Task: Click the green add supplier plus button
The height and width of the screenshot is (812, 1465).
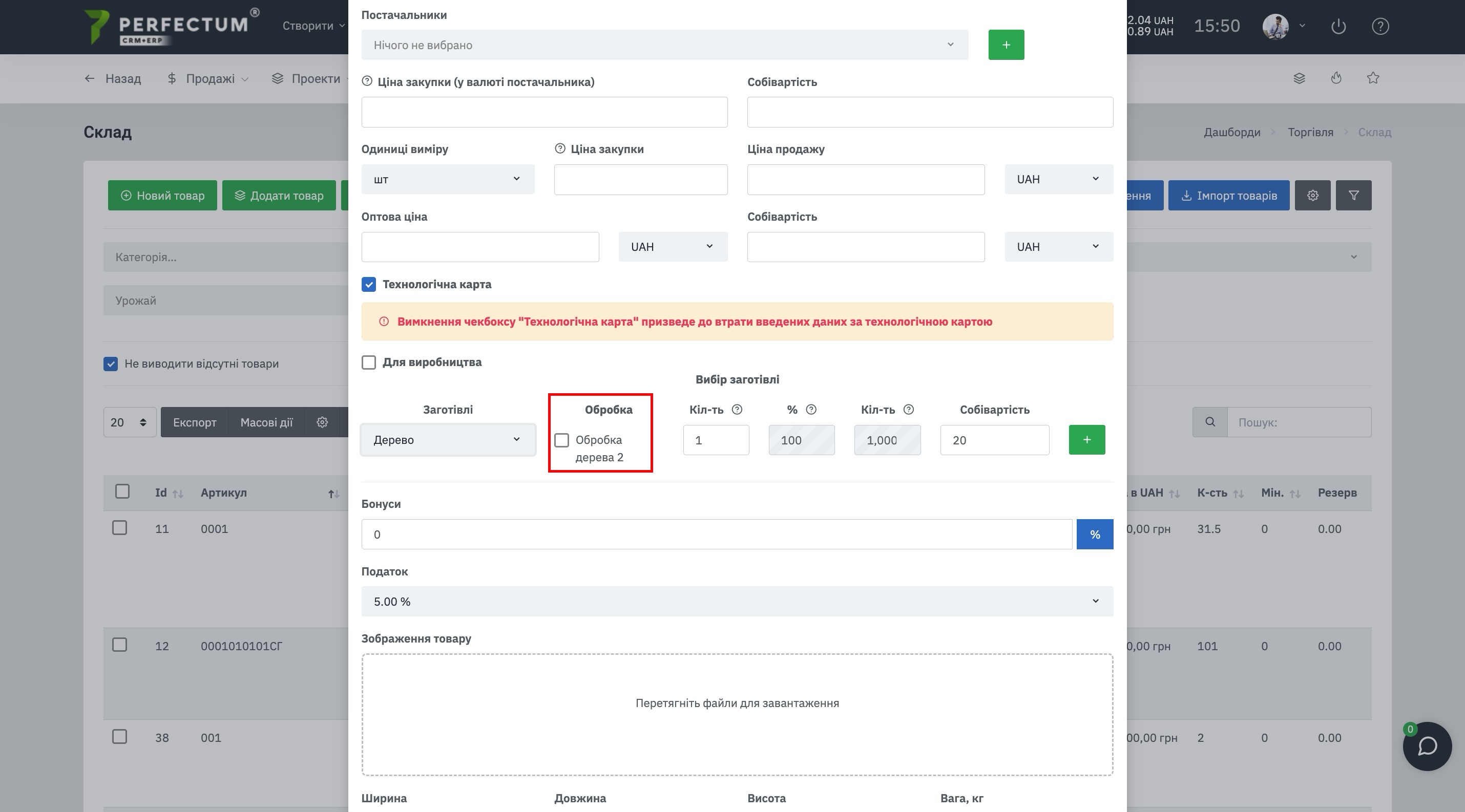Action: click(1006, 45)
